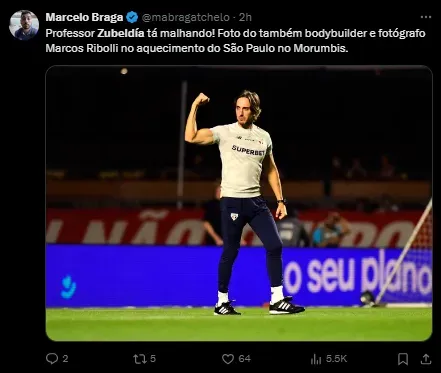Click the 64 likes count
This screenshot has width=441, height=373.
[x=244, y=359]
